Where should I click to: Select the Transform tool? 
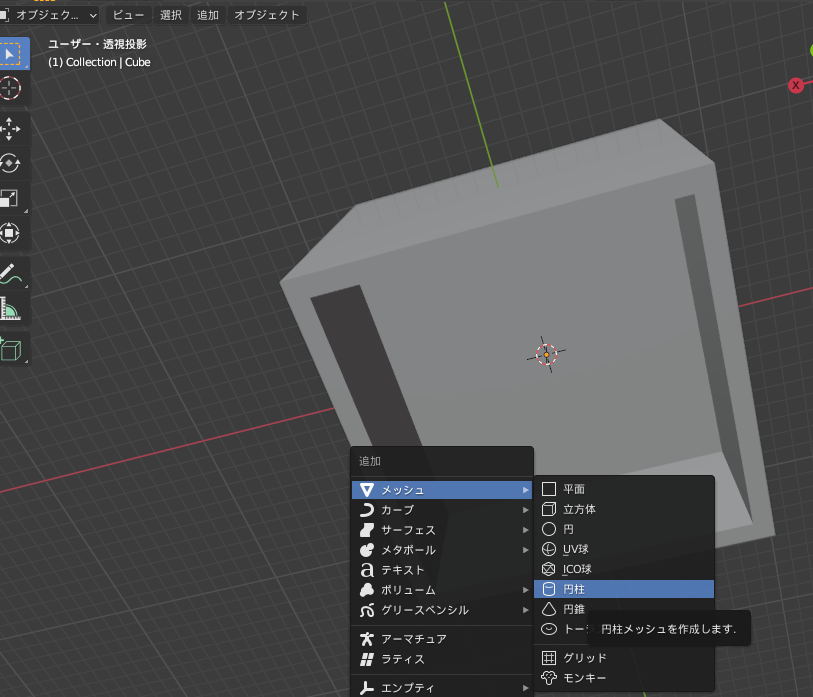(x=10, y=233)
